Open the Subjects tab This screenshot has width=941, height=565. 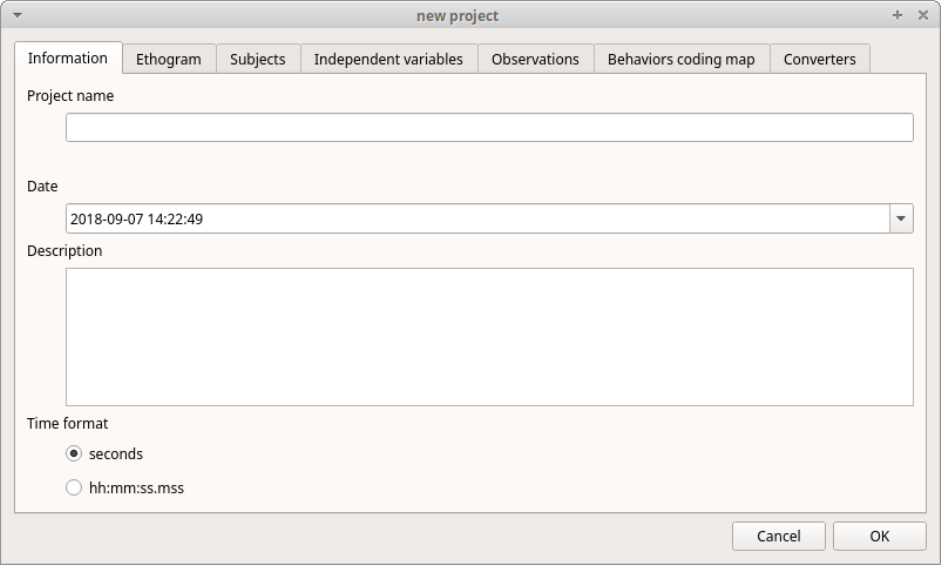click(x=257, y=59)
